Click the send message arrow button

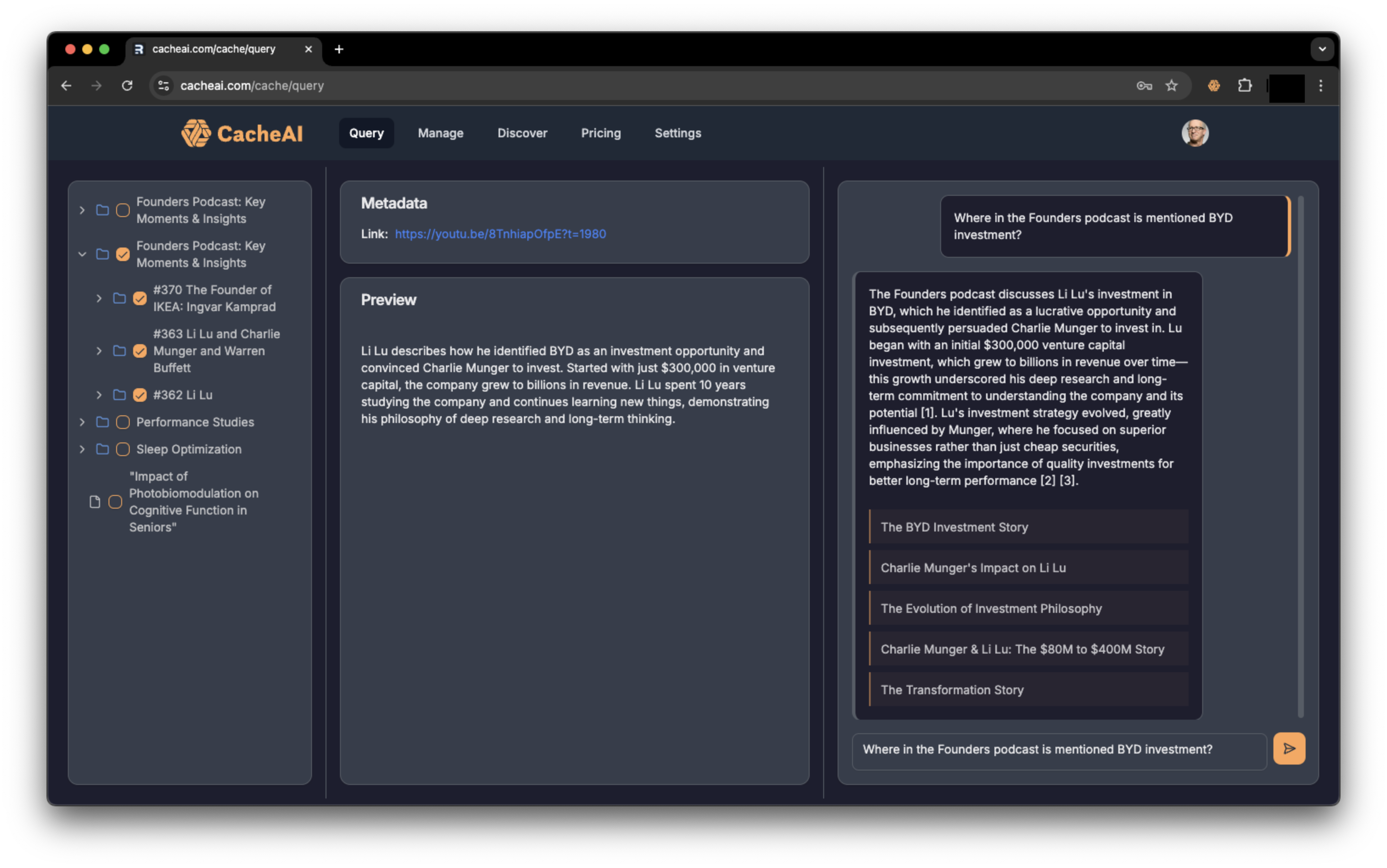click(x=1289, y=748)
